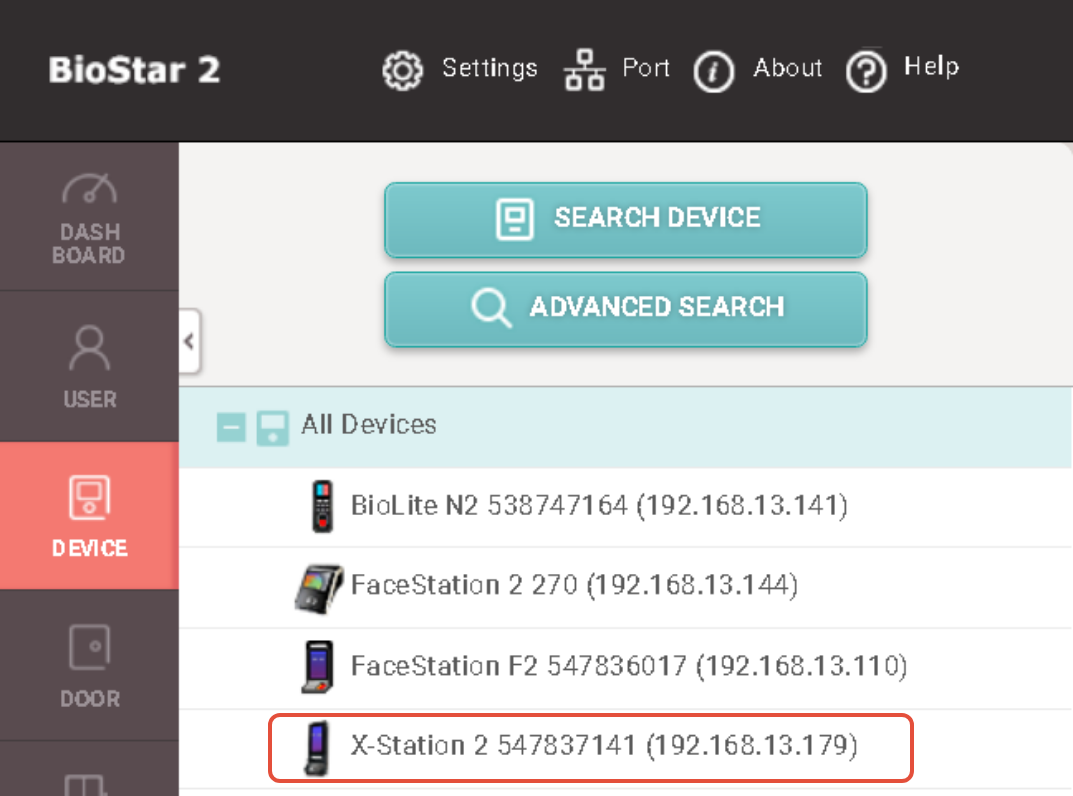Switch to the User sidebar tab
Screen dimensions: 1073x796
click(90, 367)
